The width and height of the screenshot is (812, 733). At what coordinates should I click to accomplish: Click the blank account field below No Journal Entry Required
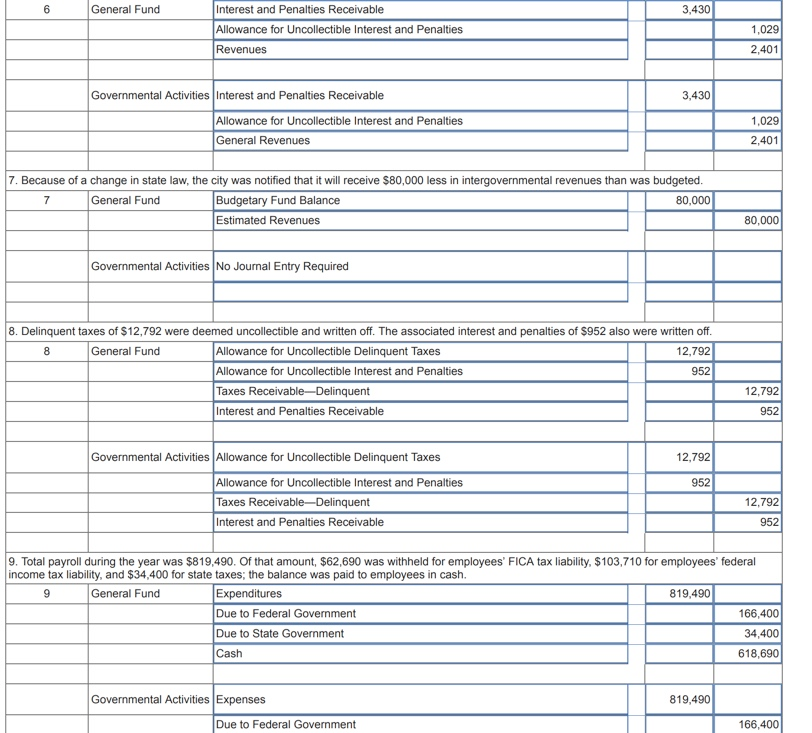point(420,292)
